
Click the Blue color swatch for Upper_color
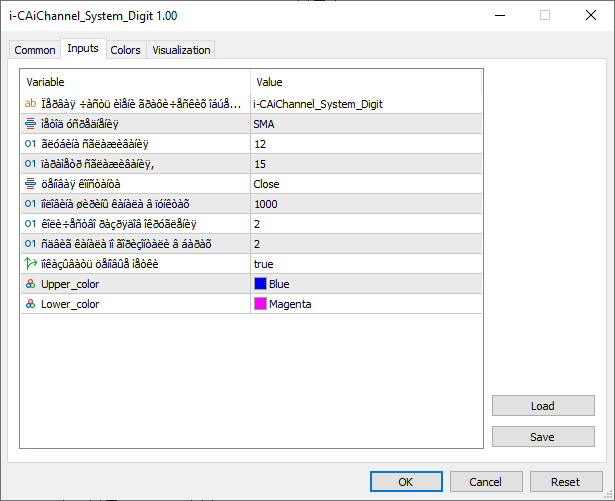click(x=260, y=284)
